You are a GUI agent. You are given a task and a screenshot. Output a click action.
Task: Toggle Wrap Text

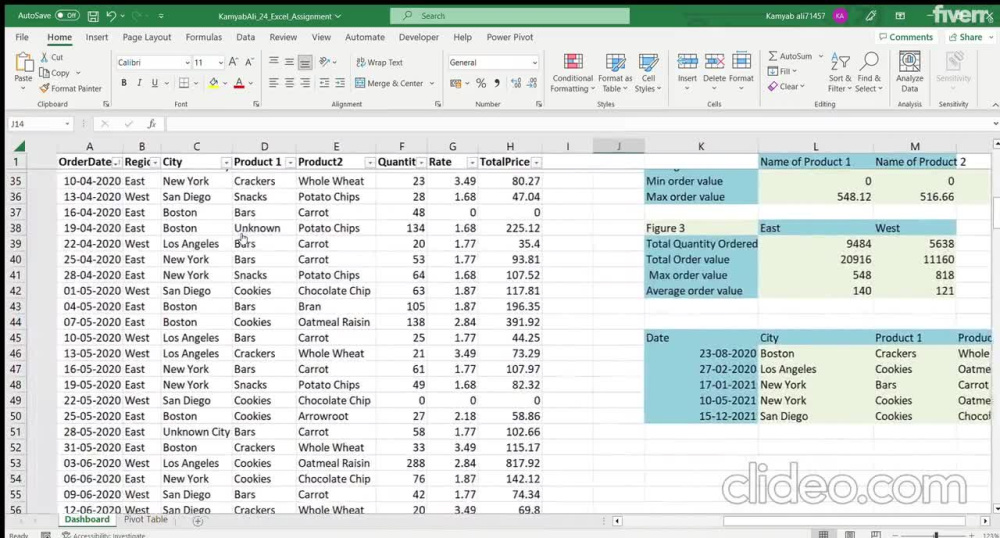point(379,62)
